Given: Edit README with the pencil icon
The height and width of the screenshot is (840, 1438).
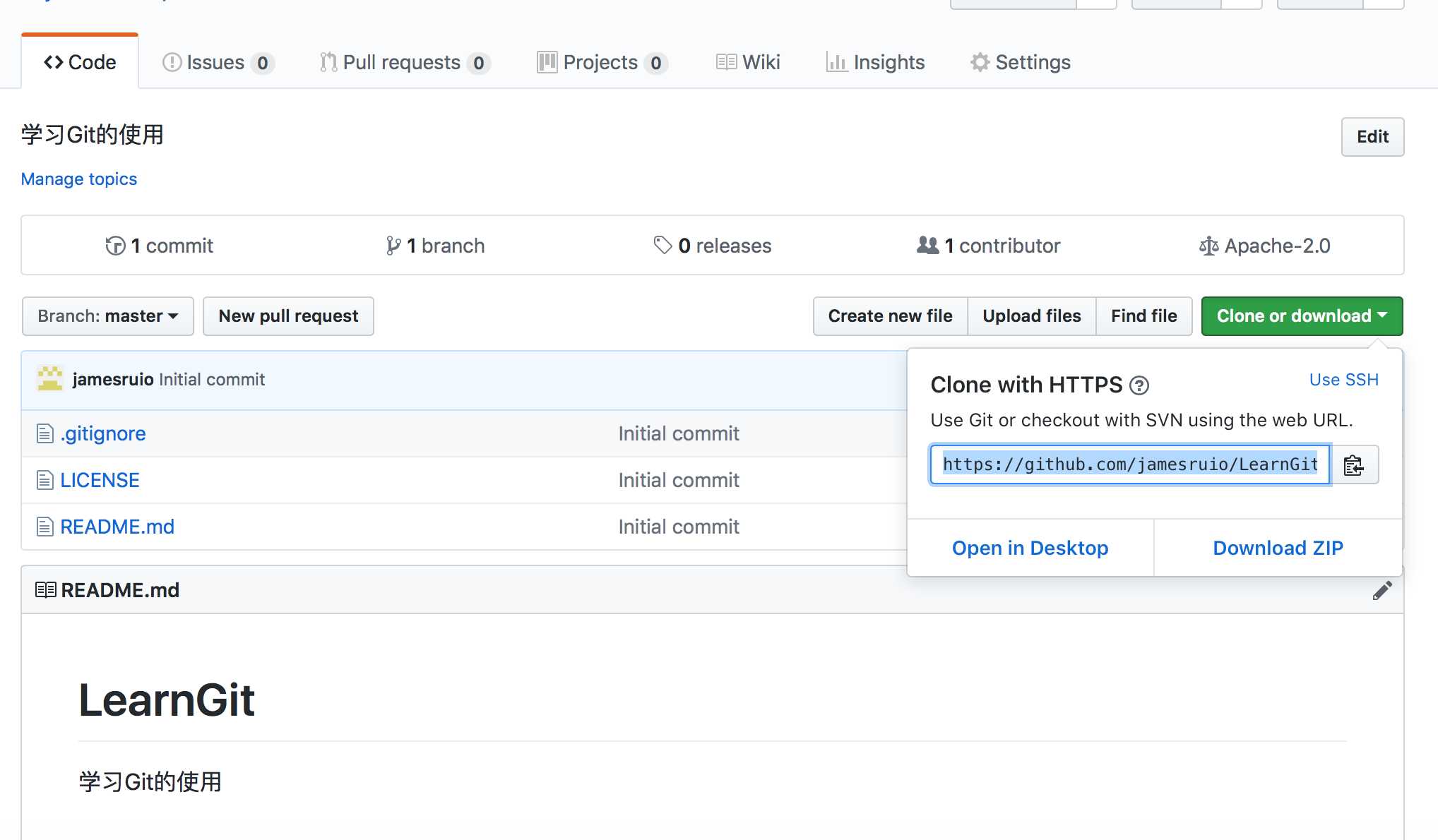Looking at the screenshot, I should point(1382,590).
